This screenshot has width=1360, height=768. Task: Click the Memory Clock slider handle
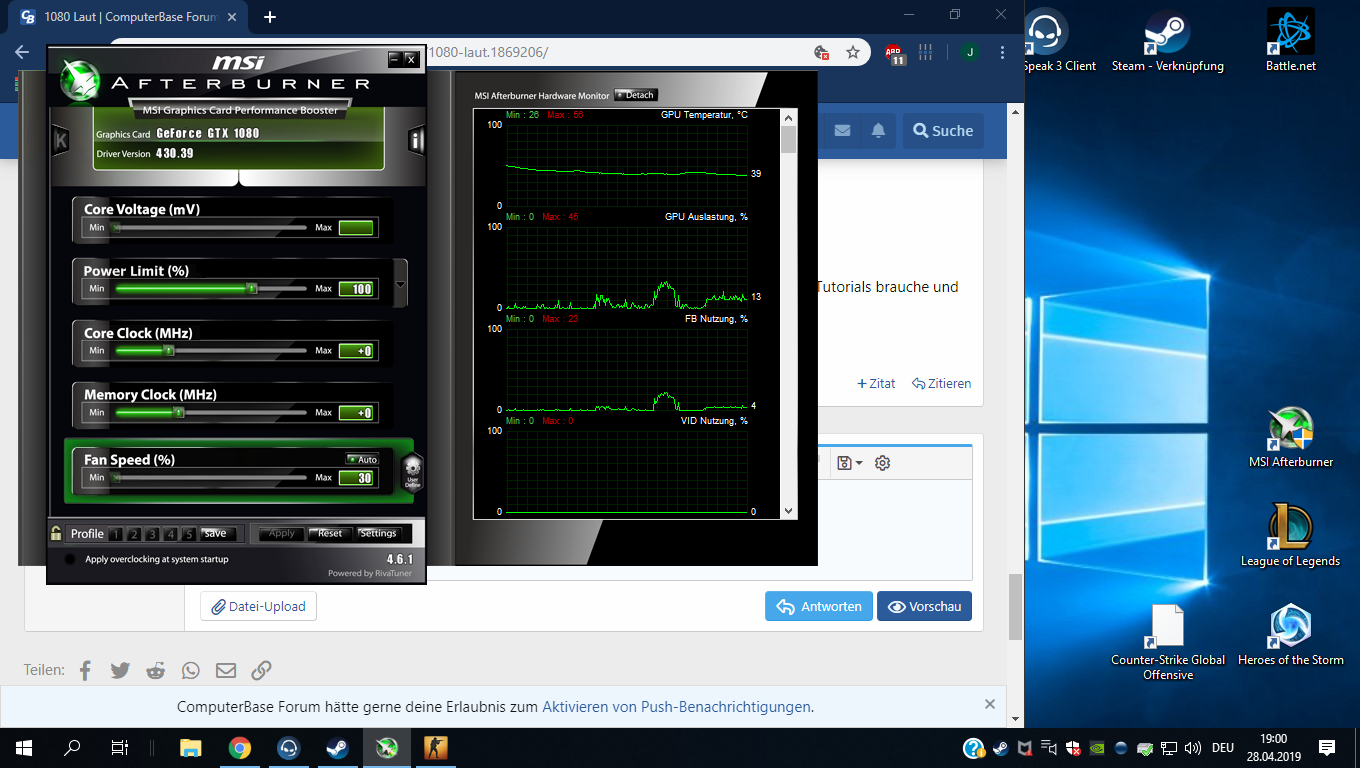coord(179,412)
